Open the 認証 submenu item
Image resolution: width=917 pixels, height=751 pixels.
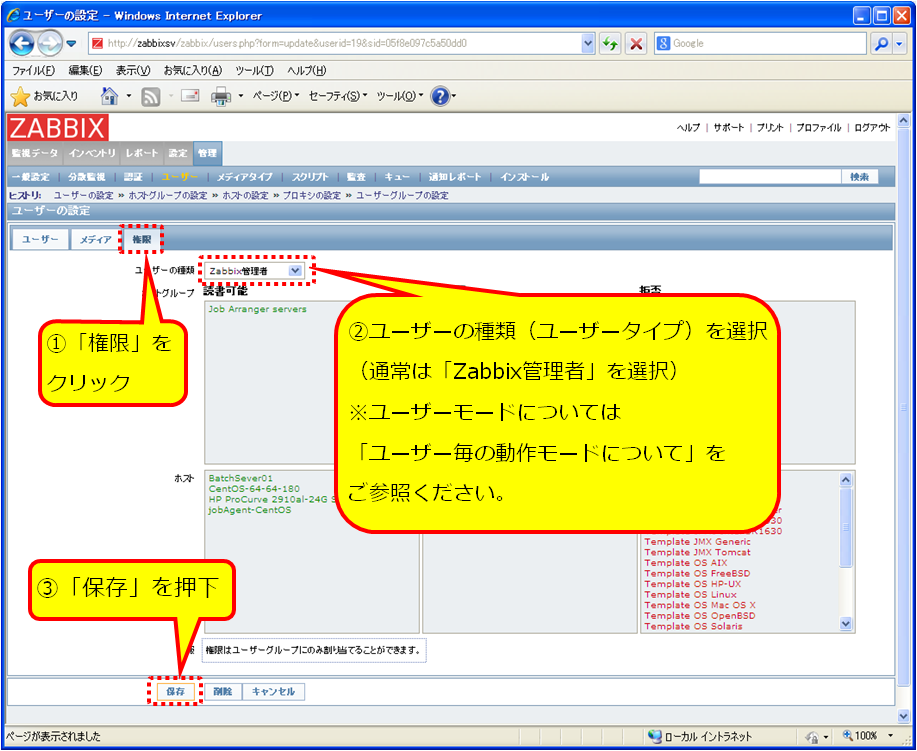[133, 177]
